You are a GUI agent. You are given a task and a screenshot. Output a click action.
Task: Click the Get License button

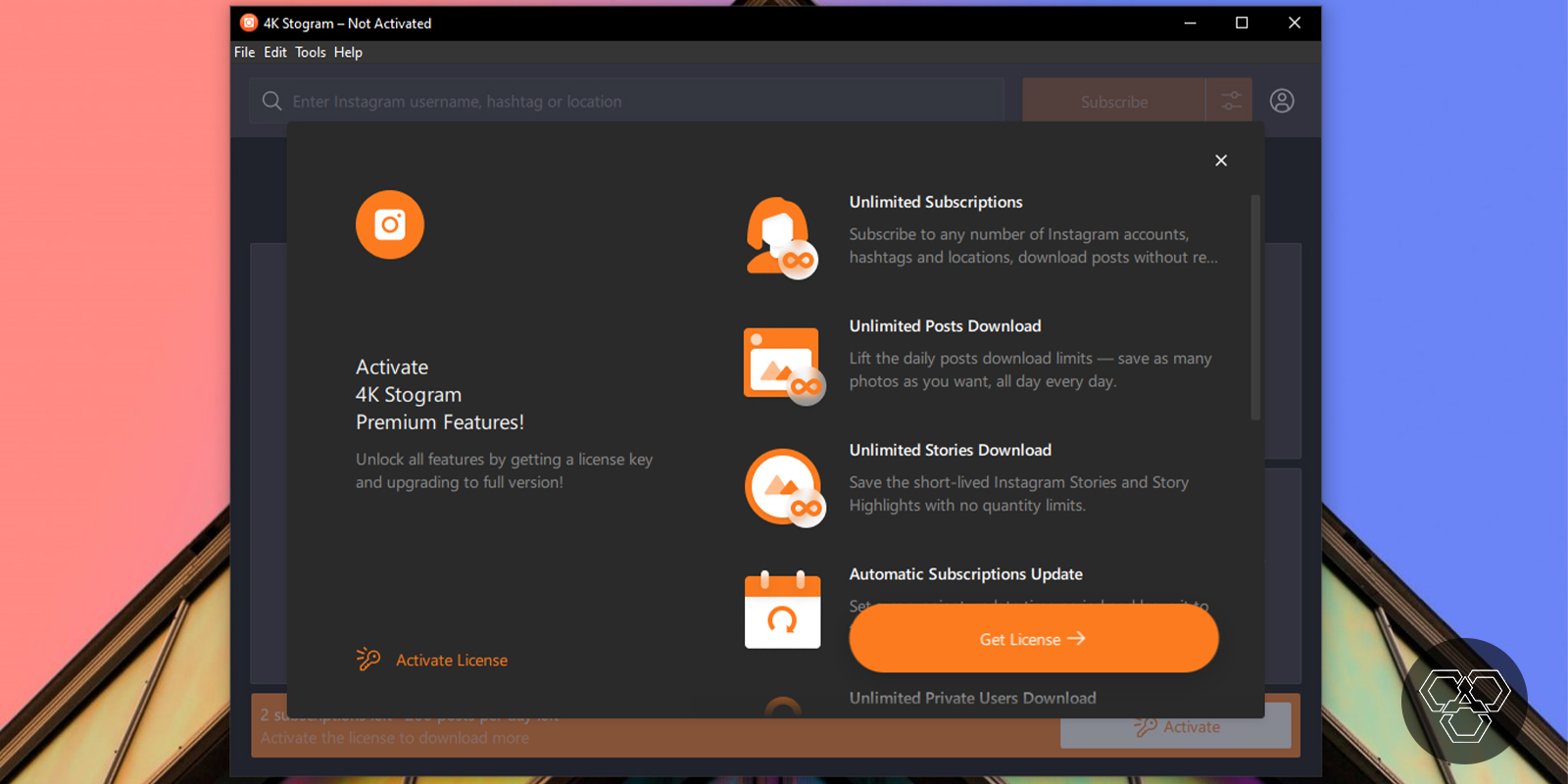[x=1034, y=639]
